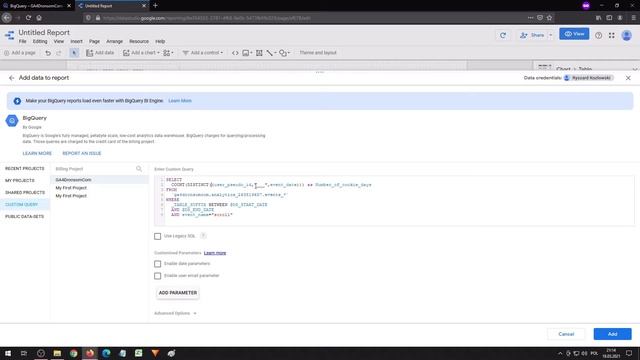This screenshot has height=360, width=640.
Task: Click the billing project search magnifier icon
Action: coord(139,169)
